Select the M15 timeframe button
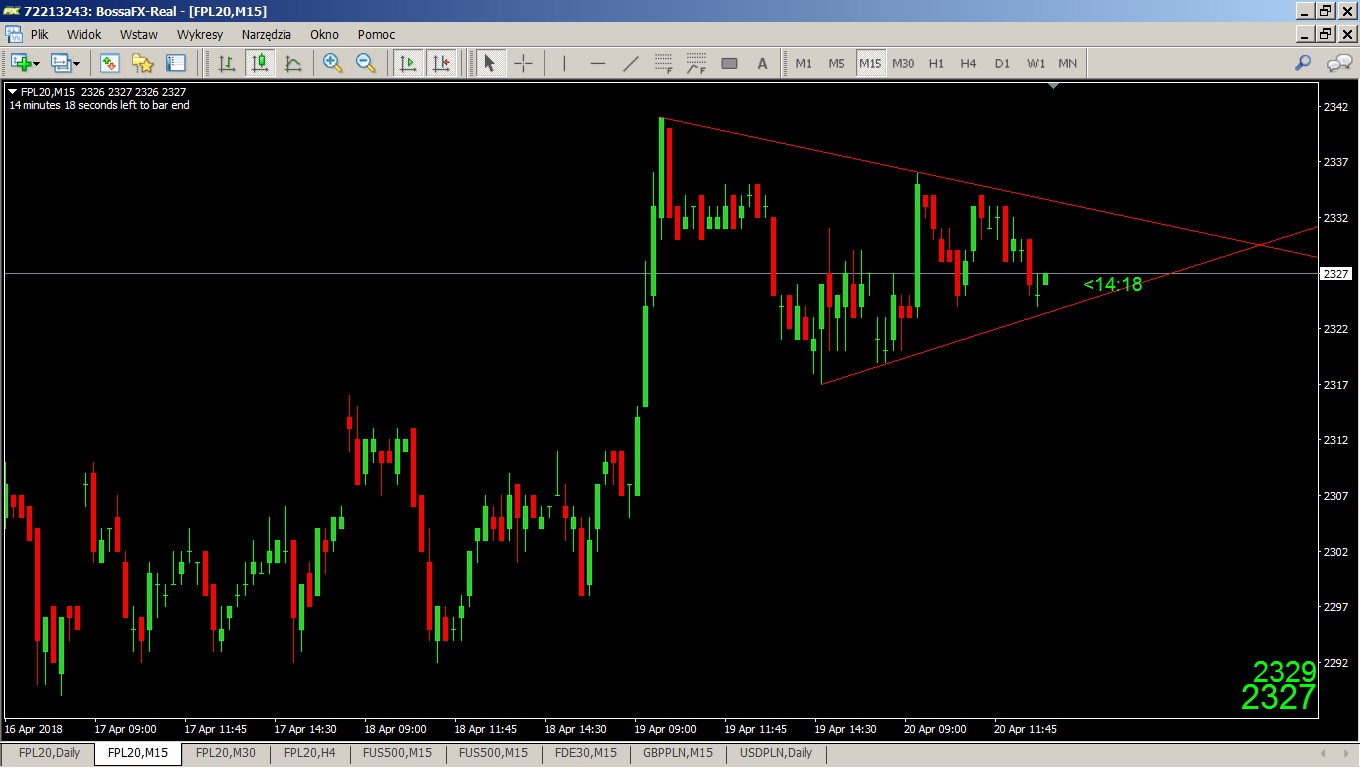 click(870, 63)
